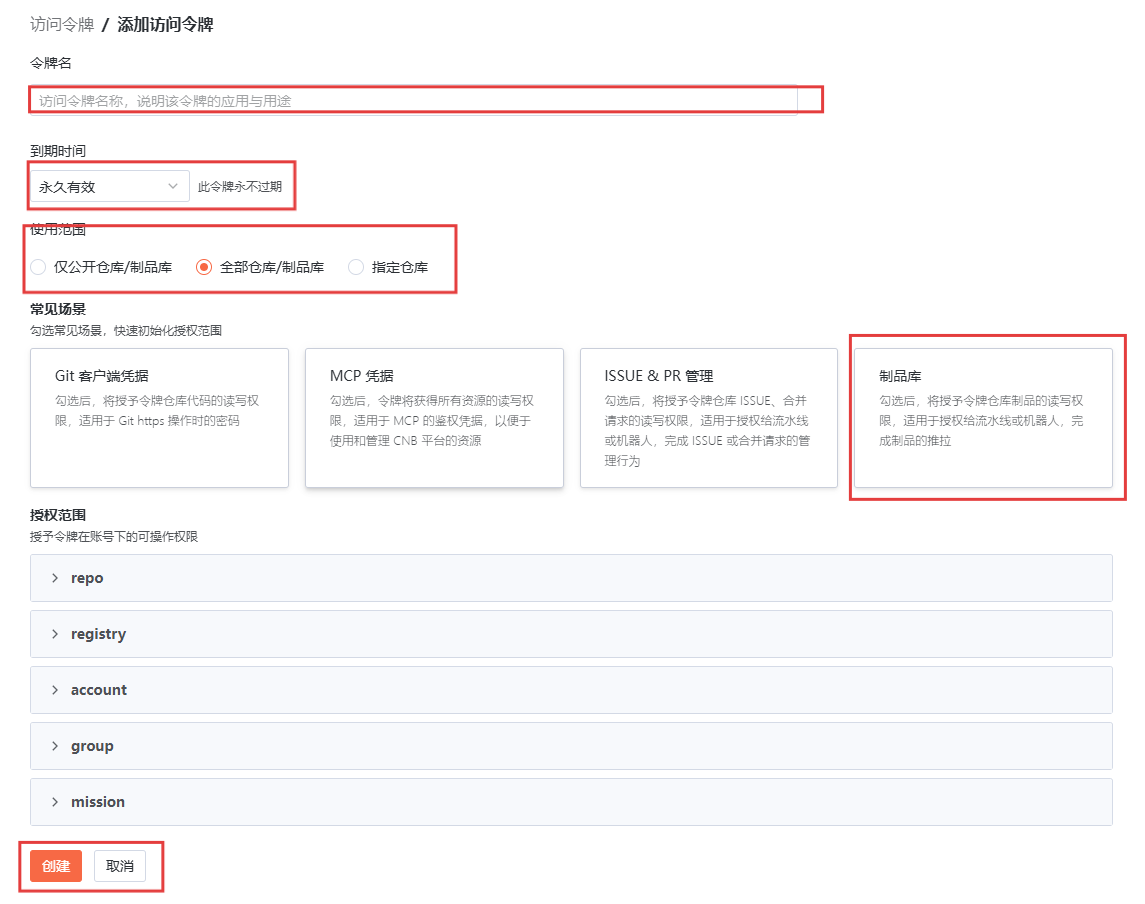The image size is (1145, 904).
Task: Select 仅公开仓库/制品库 radio option
Action: 38,267
